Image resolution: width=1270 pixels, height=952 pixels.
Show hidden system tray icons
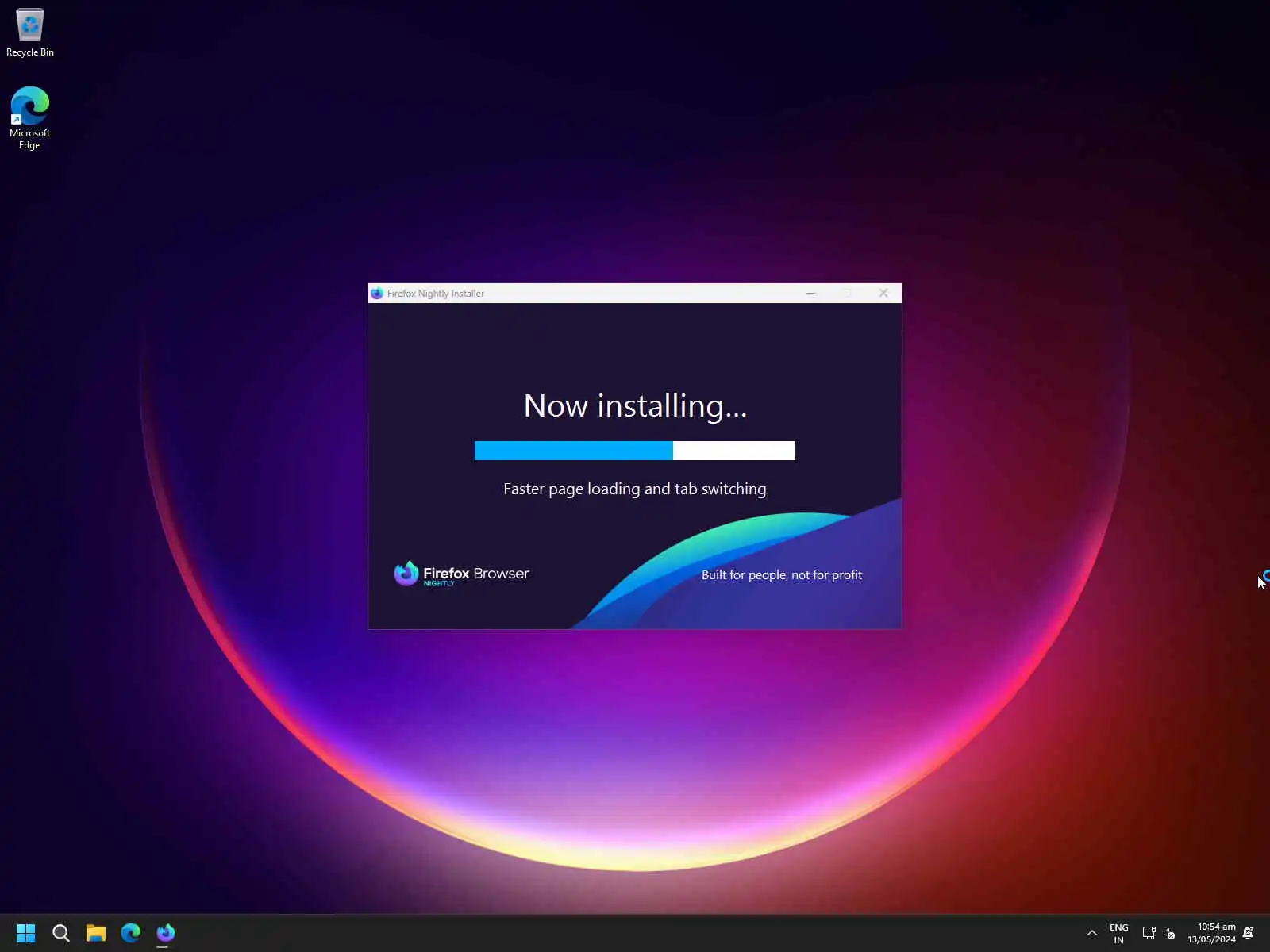(1092, 933)
